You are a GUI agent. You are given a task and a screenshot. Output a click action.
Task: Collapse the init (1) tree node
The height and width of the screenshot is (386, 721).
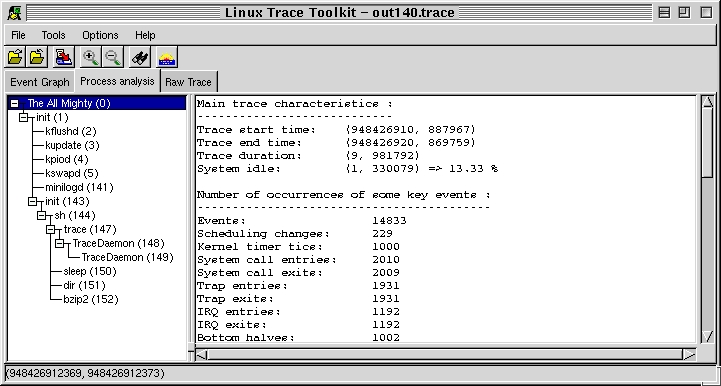pos(23,118)
